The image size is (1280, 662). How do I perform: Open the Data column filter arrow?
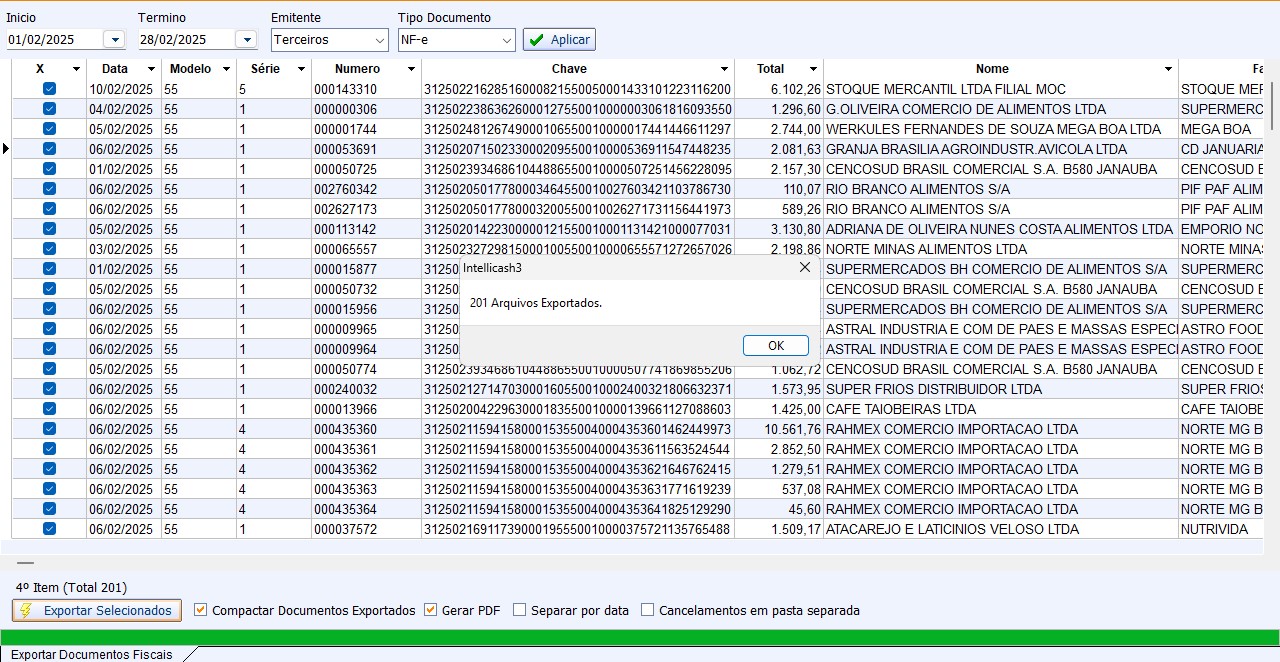[x=151, y=69]
